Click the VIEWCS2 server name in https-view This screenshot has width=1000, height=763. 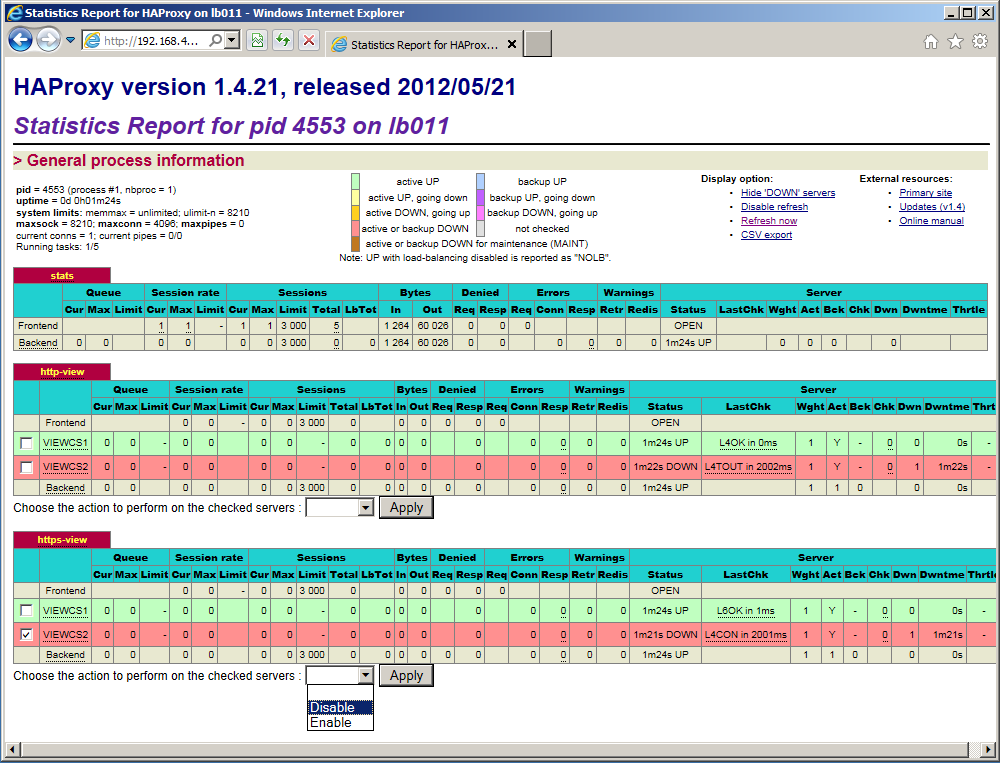[65, 635]
